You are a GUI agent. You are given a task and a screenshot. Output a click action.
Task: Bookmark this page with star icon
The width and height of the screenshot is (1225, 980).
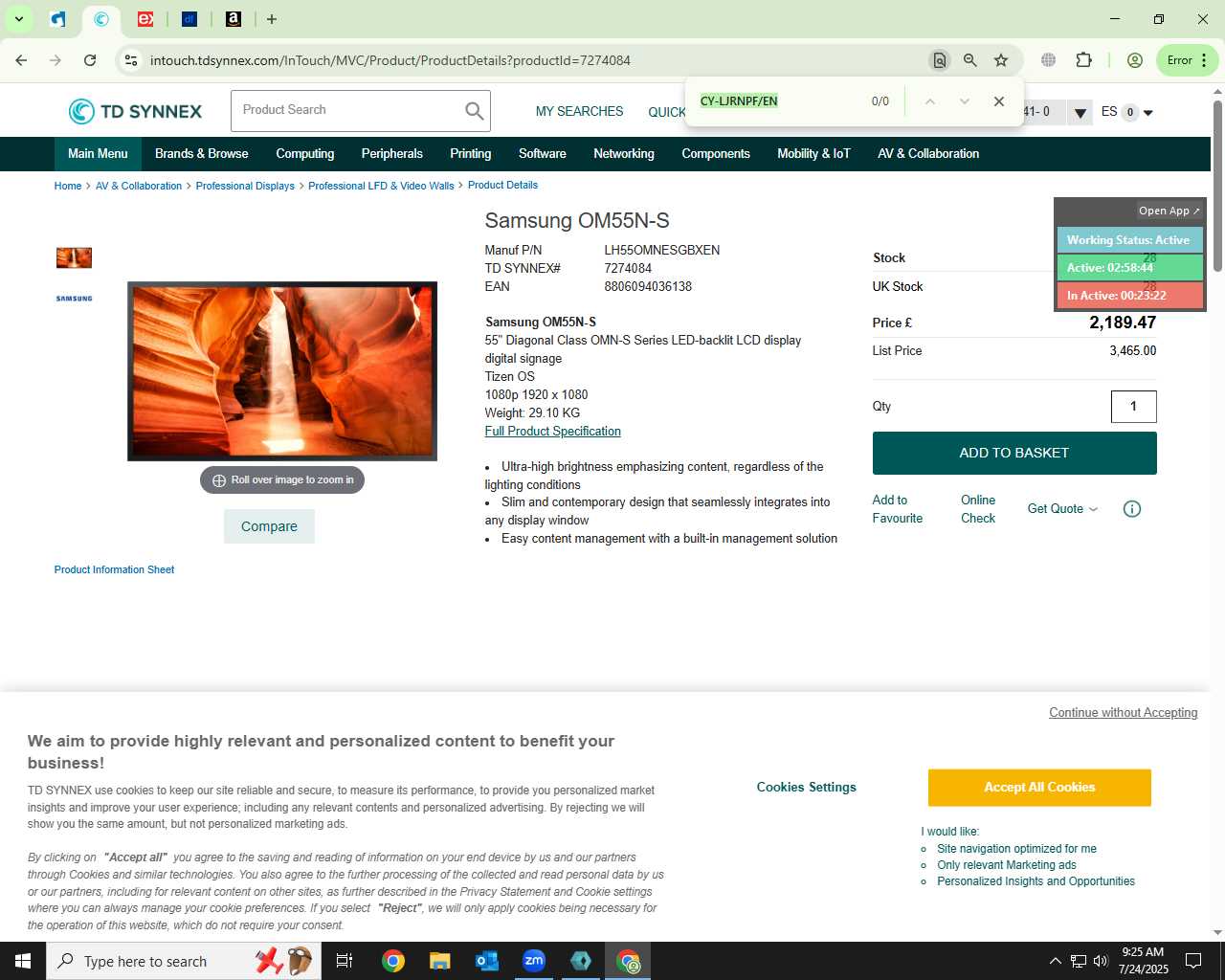click(x=1001, y=60)
